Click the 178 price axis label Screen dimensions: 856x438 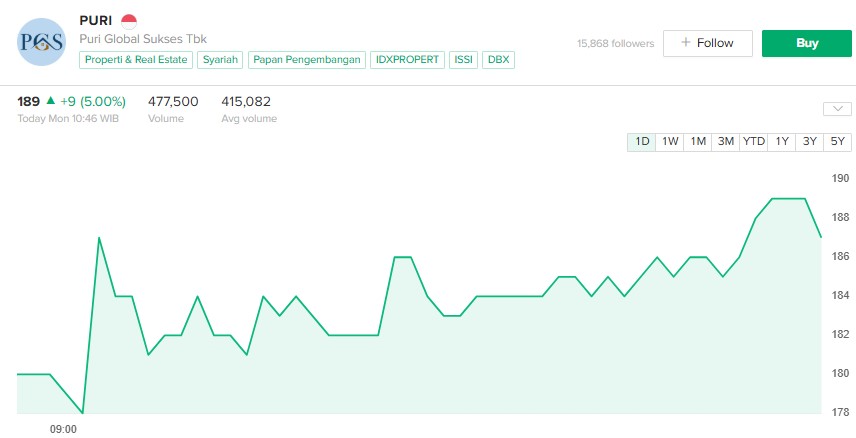coord(840,412)
